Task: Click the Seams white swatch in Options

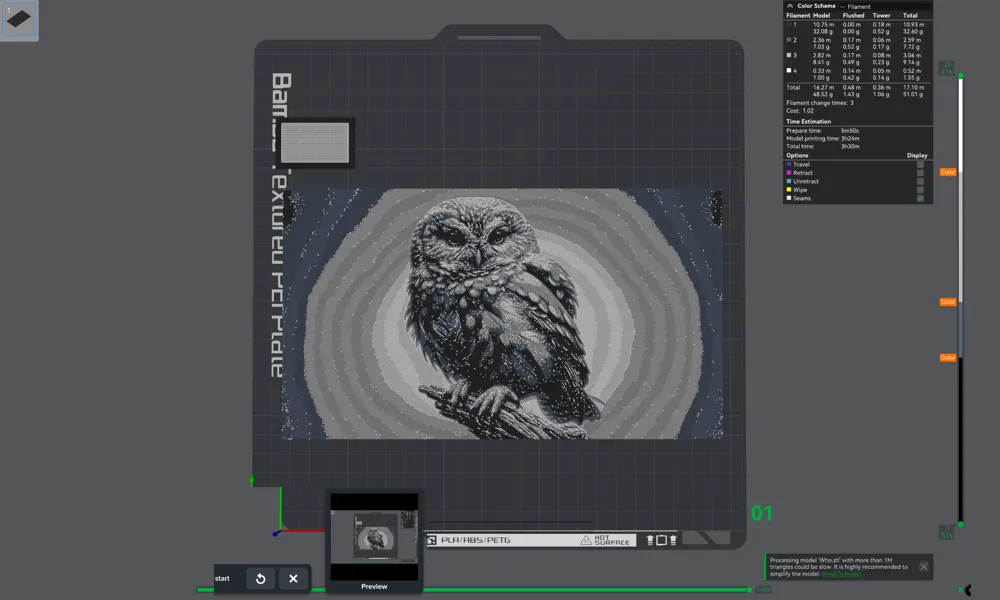Action: pyautogui.click(x=789, y=198)
